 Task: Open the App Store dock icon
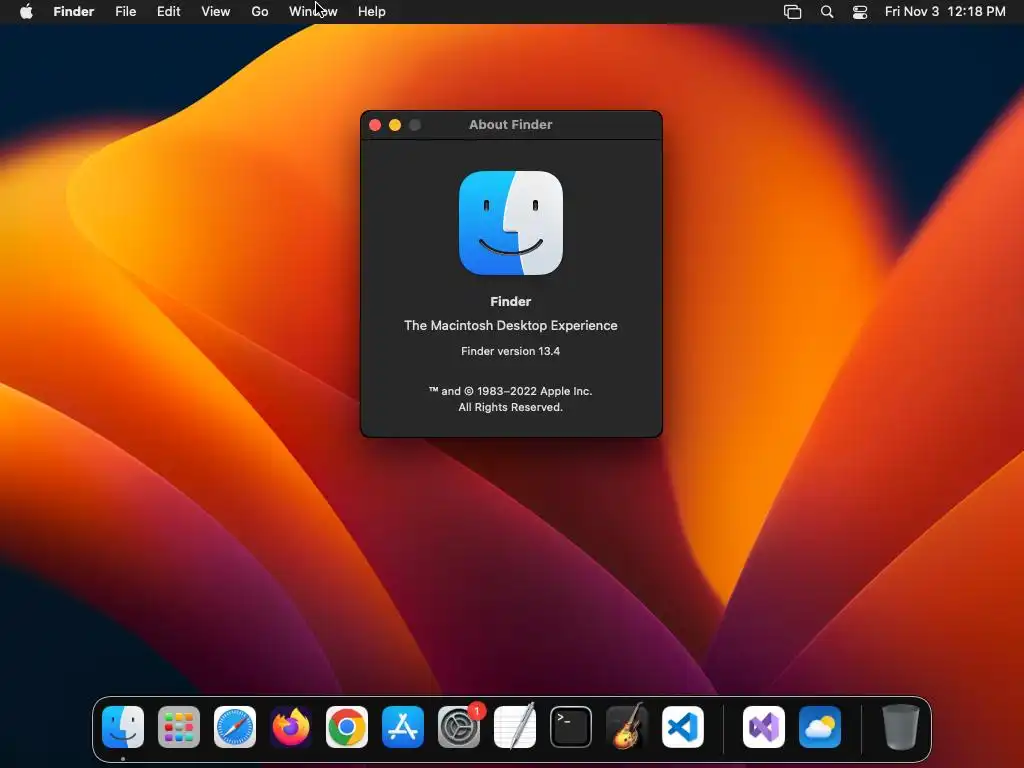click(x=403, y=727)
